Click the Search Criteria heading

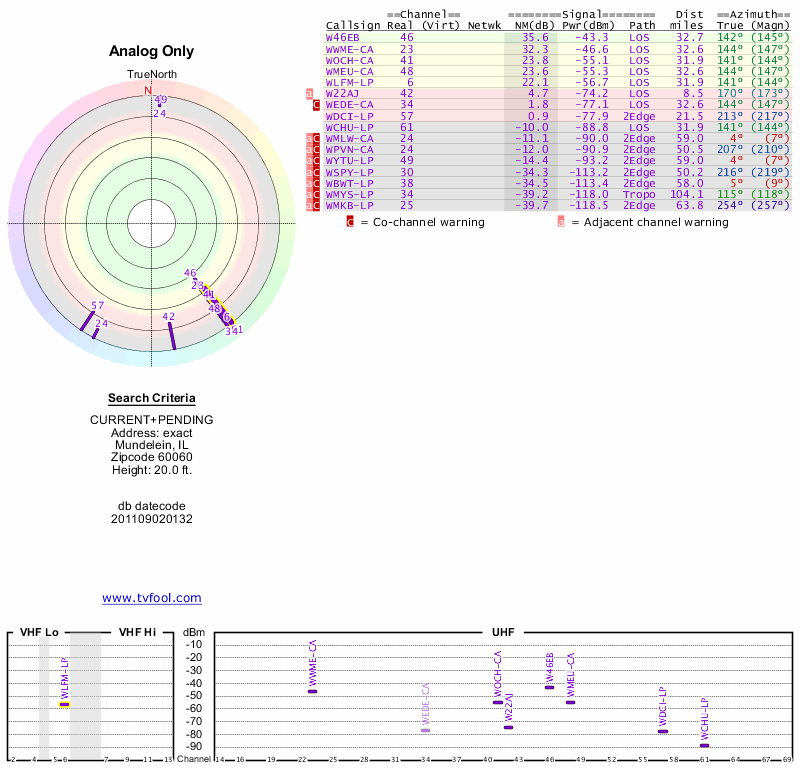(x=152, y=398)
